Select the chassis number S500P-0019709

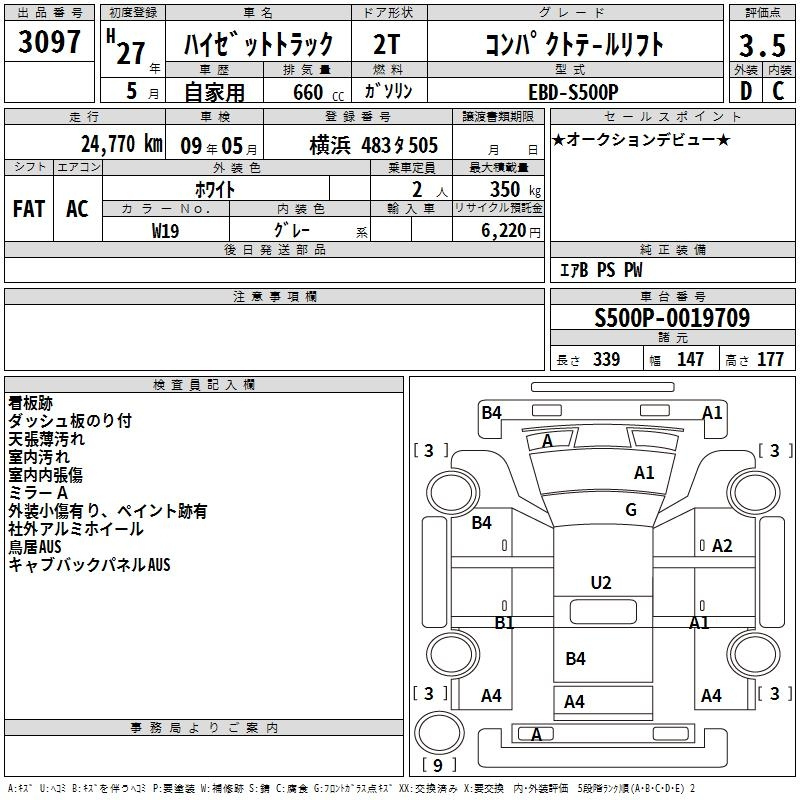(672, 317)
